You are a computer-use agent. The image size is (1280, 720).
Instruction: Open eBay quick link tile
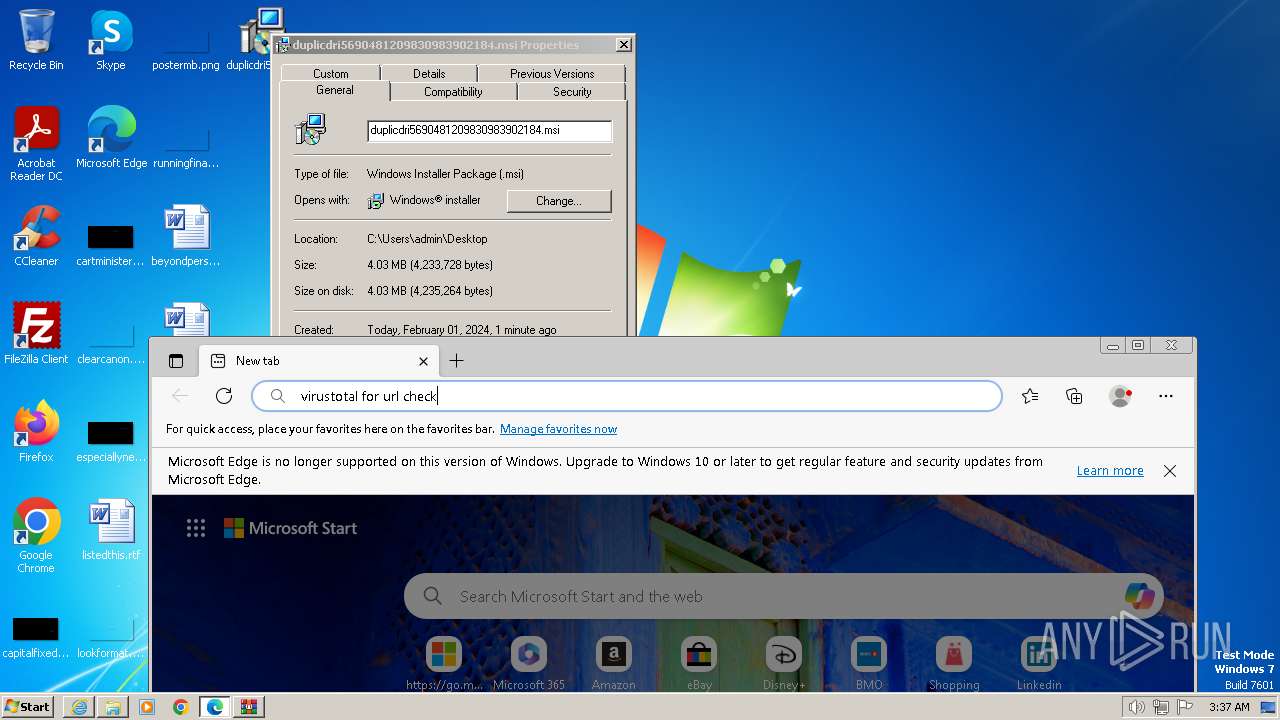(699, 665)
